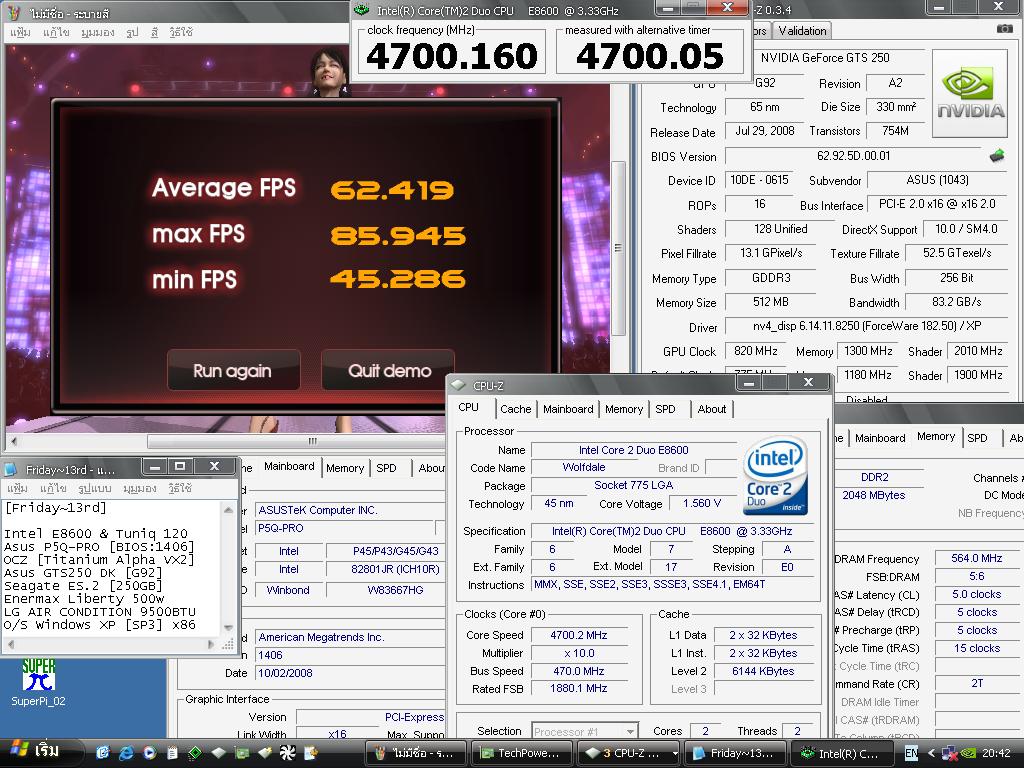Click the Paint window title bar icon

pos(14,13)
